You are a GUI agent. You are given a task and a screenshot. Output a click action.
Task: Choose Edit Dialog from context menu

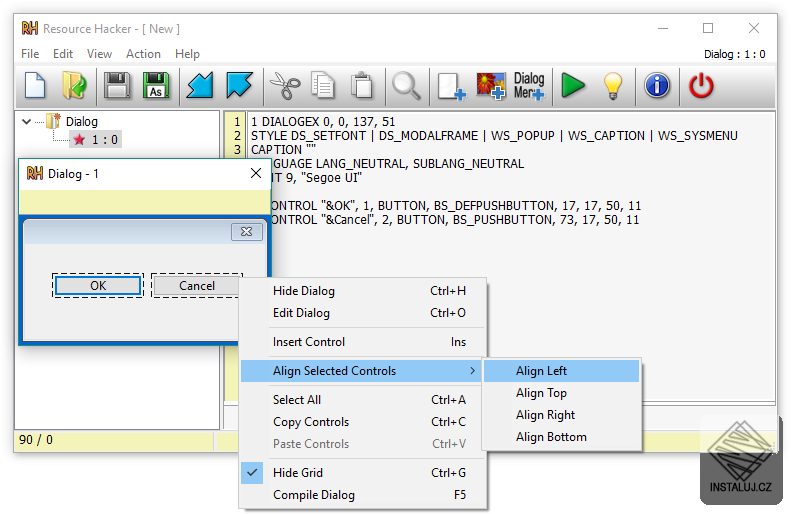(x=363, y=313)
